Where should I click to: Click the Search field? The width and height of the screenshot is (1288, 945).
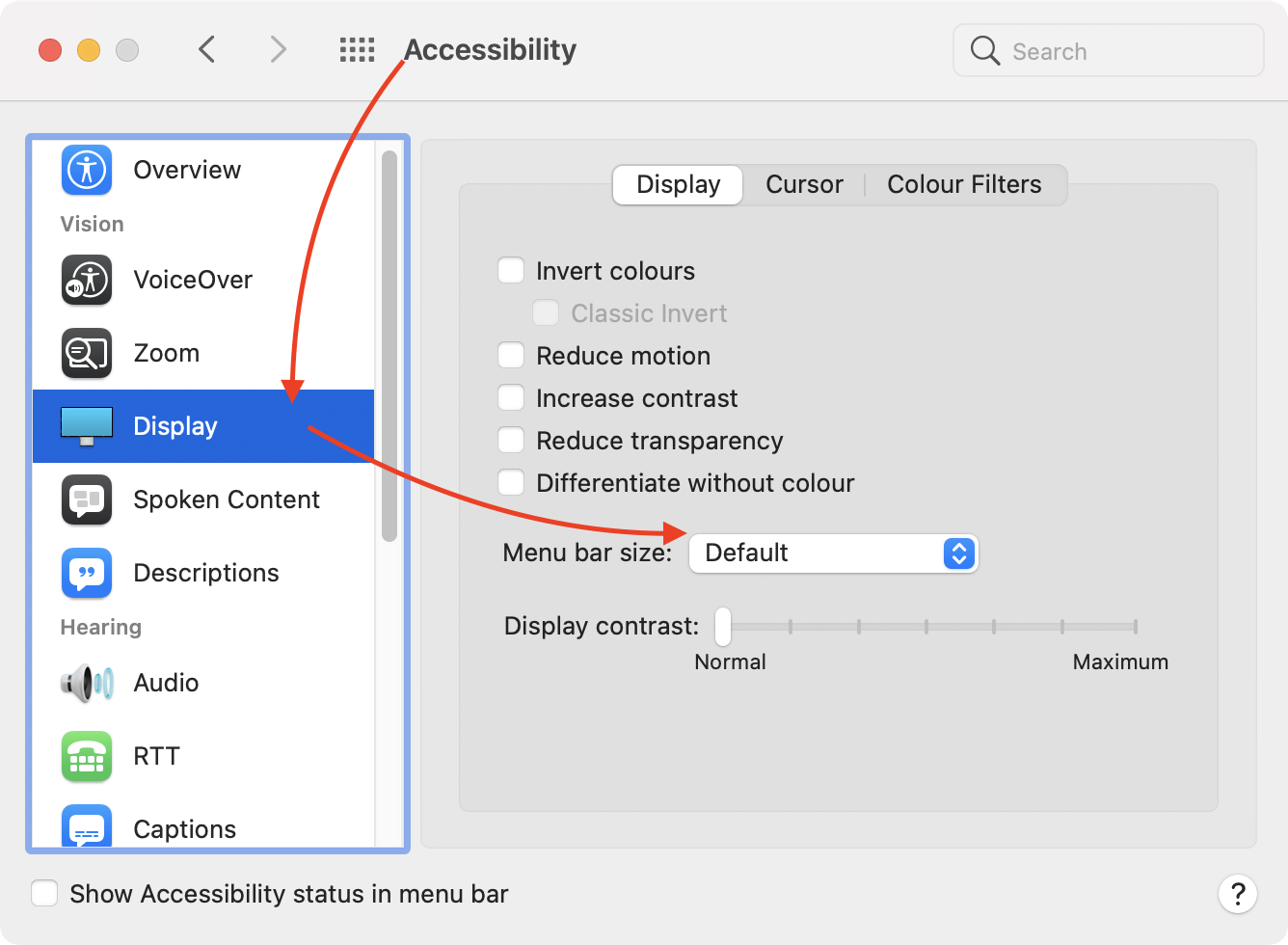[x=1109, y=51]
